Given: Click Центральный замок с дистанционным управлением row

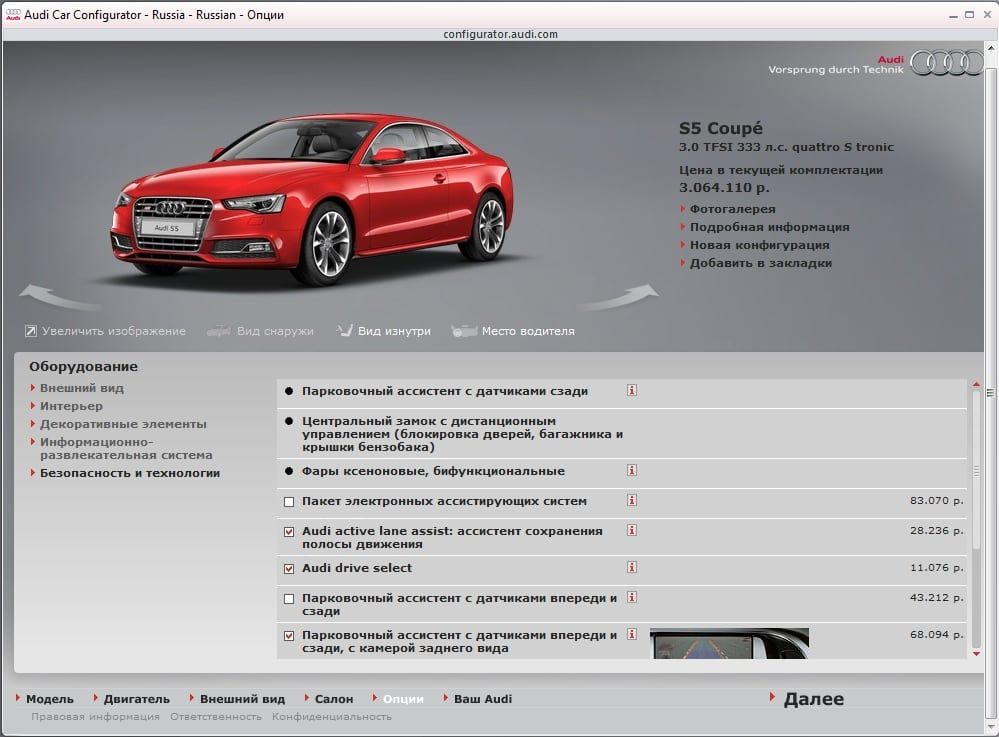Looking at the screenshot, I should tap(622, 434).
